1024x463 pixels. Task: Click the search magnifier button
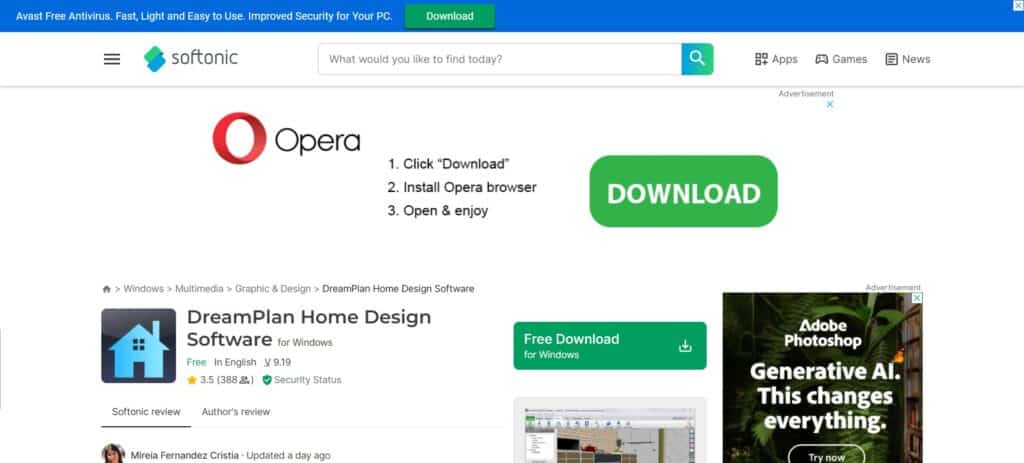[697, 59]
